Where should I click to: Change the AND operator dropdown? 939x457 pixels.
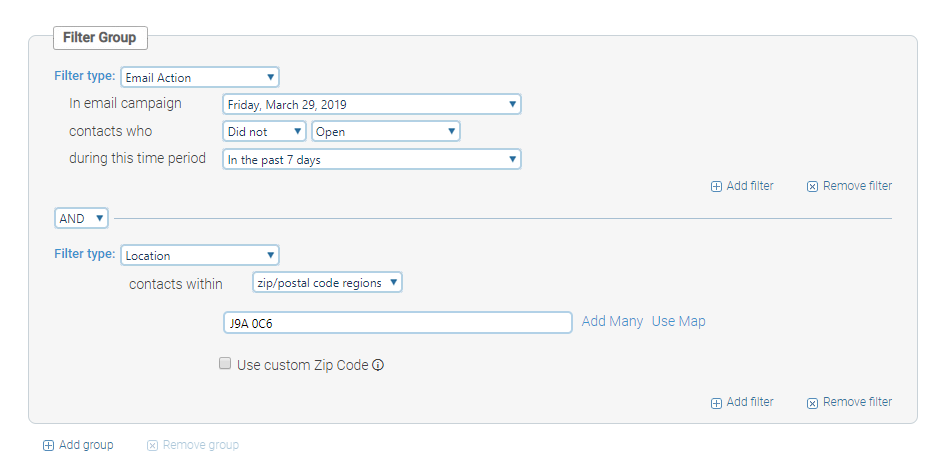pyautogui.click(x=81, y=218)
